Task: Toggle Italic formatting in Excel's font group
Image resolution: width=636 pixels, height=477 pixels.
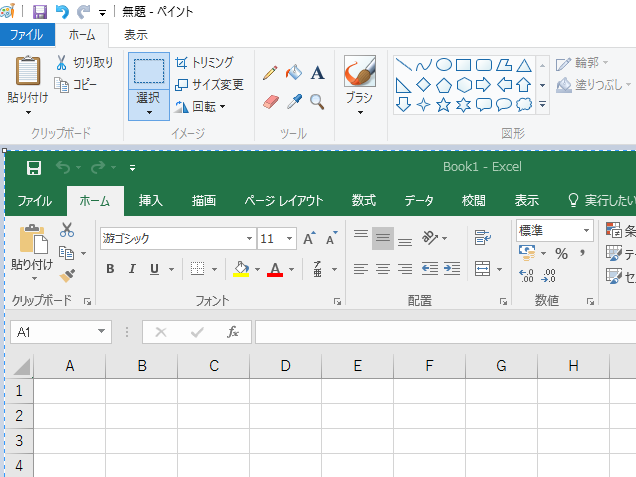Action: (x=132, y=269)
